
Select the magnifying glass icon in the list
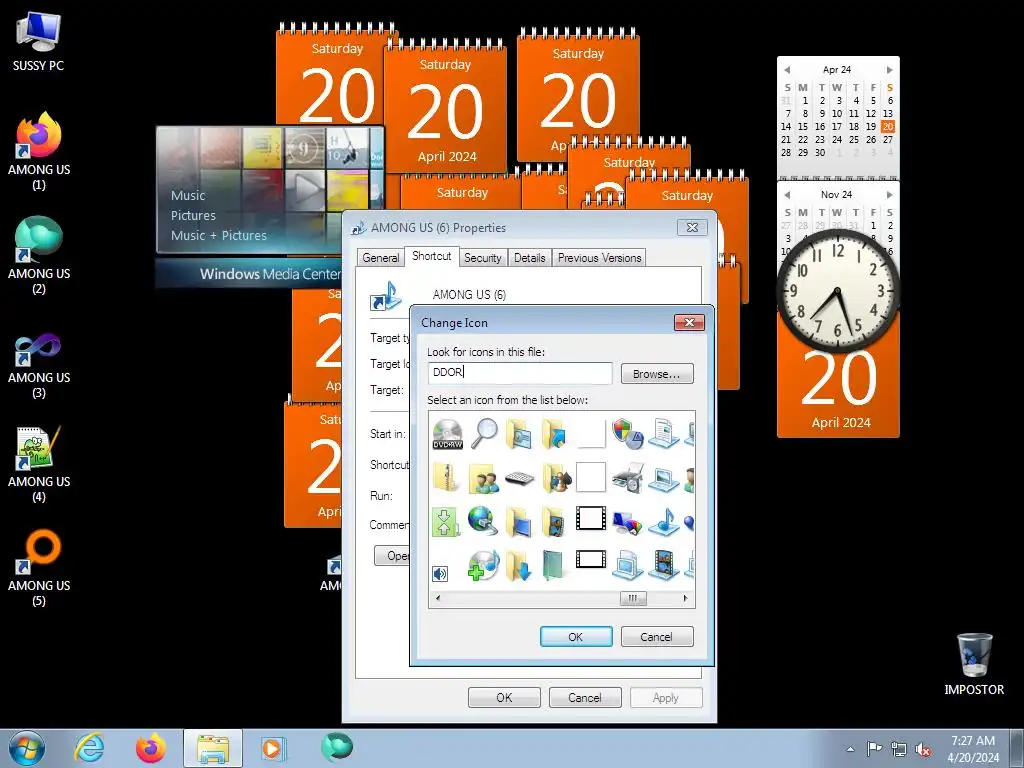[484, 434]
